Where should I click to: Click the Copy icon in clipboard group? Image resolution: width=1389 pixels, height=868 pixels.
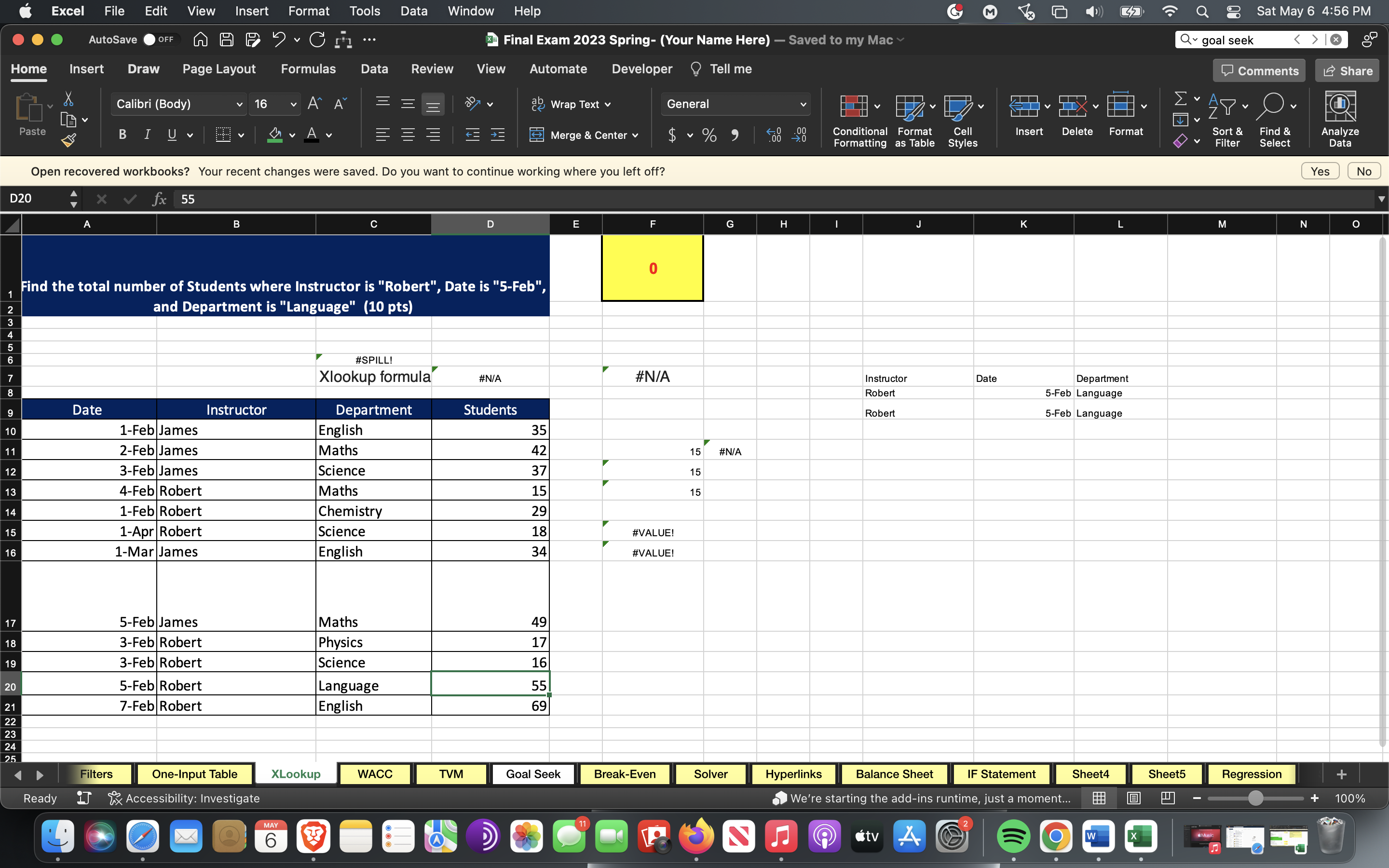click(68, 120)
